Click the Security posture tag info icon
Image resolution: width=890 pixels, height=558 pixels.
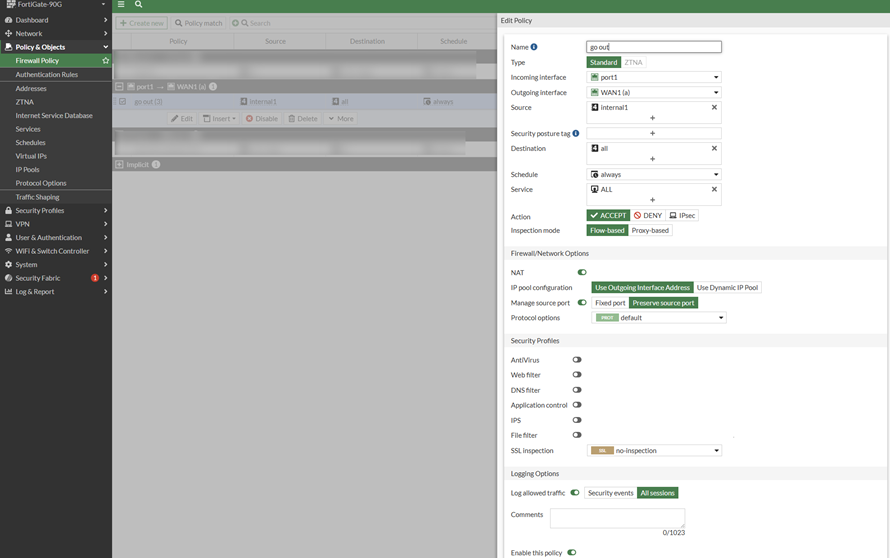(576, 133)
